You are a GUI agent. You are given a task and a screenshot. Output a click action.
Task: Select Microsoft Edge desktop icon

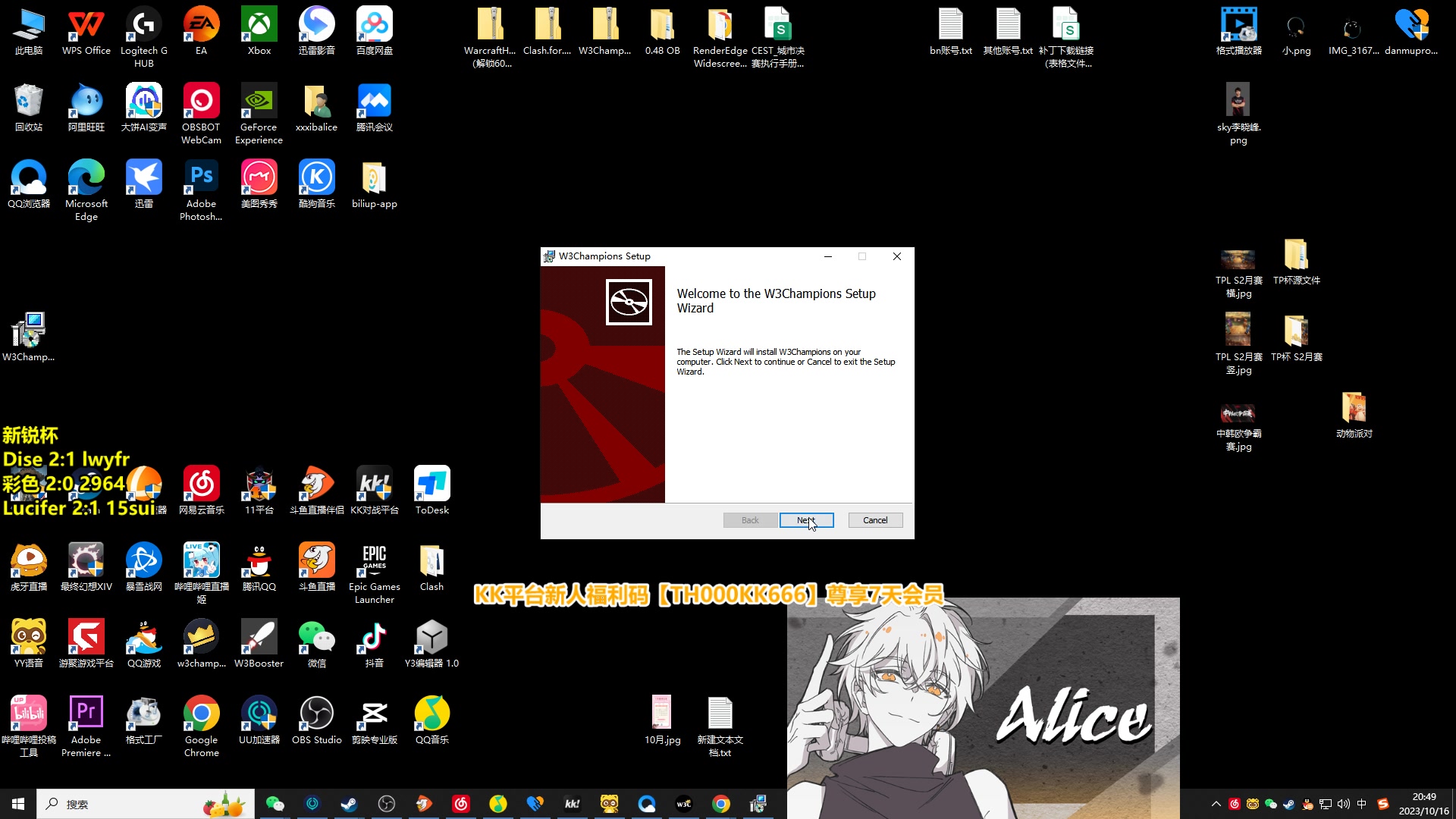click(86, 191)
